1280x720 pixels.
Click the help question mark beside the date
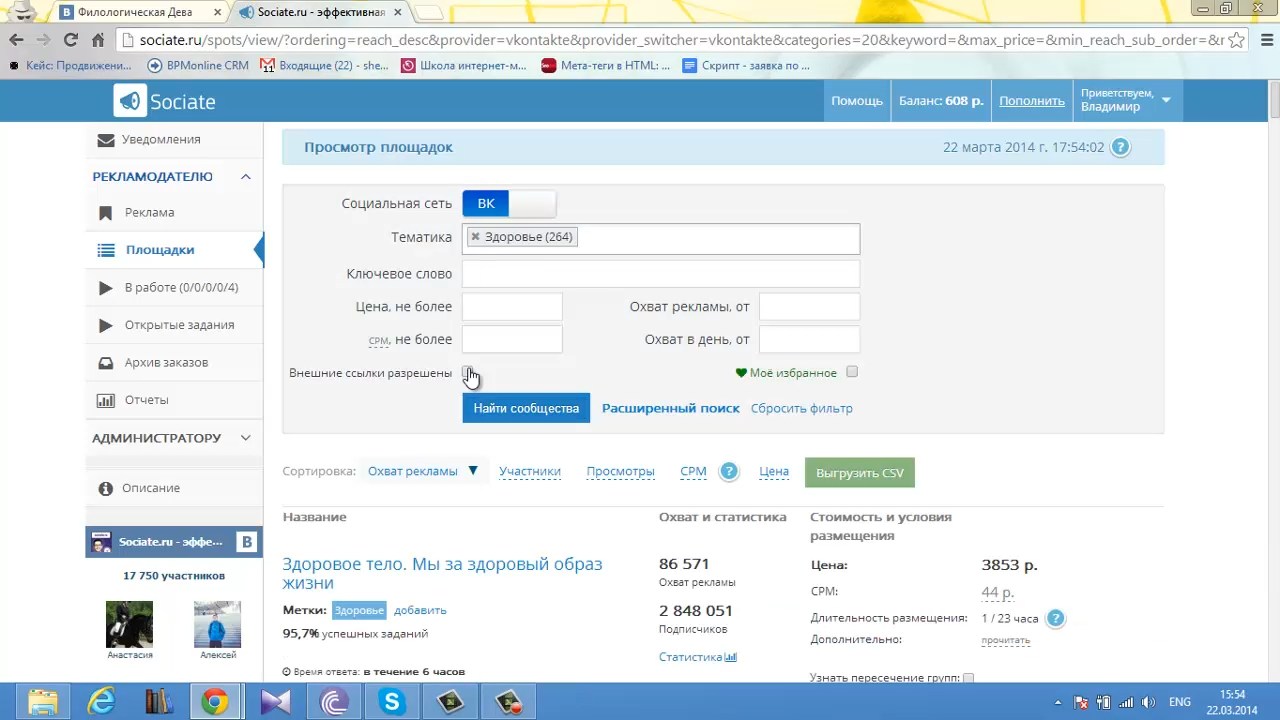[x=1120, y=147]
